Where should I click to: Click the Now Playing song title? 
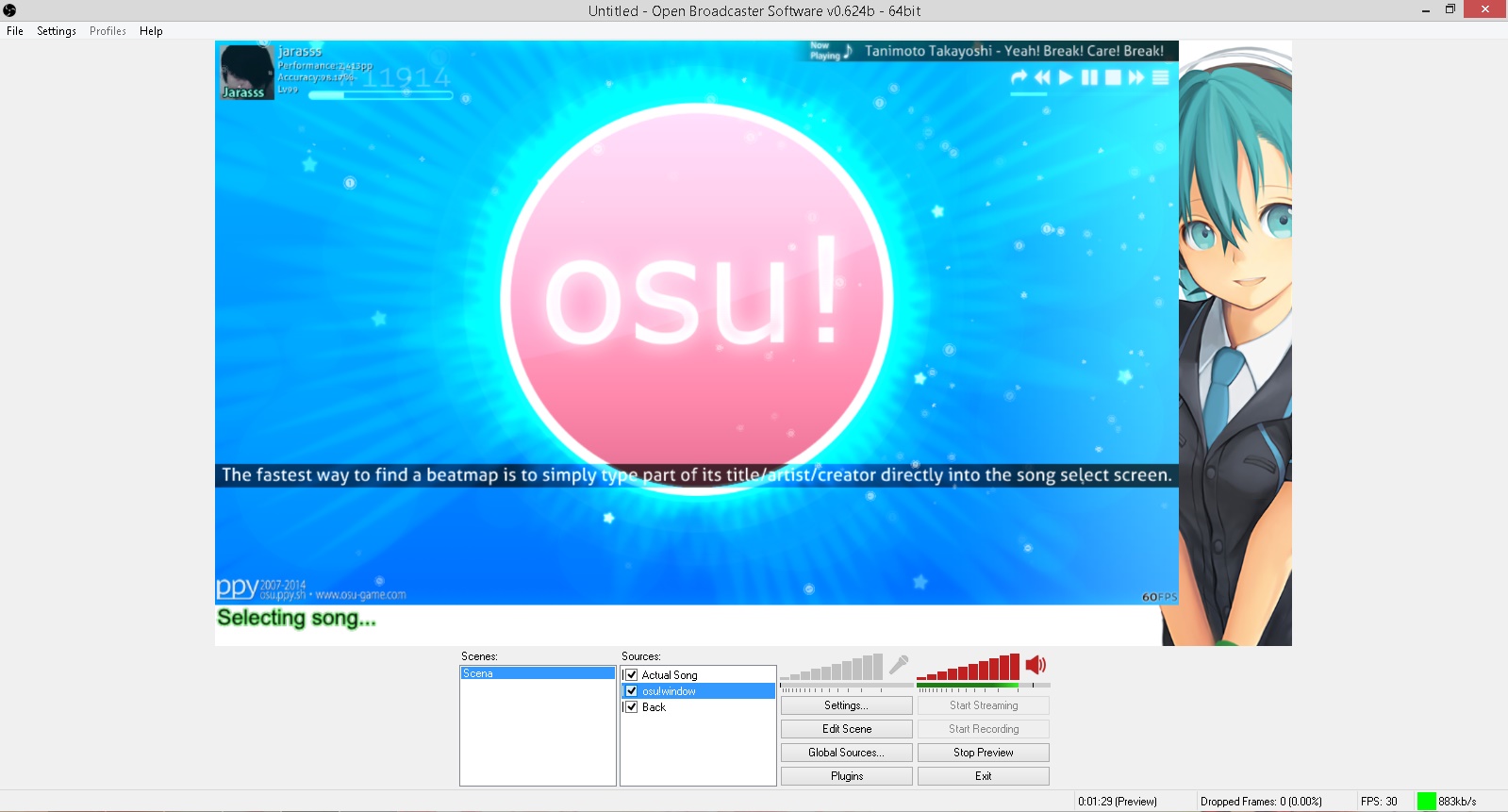(1014, 51)
